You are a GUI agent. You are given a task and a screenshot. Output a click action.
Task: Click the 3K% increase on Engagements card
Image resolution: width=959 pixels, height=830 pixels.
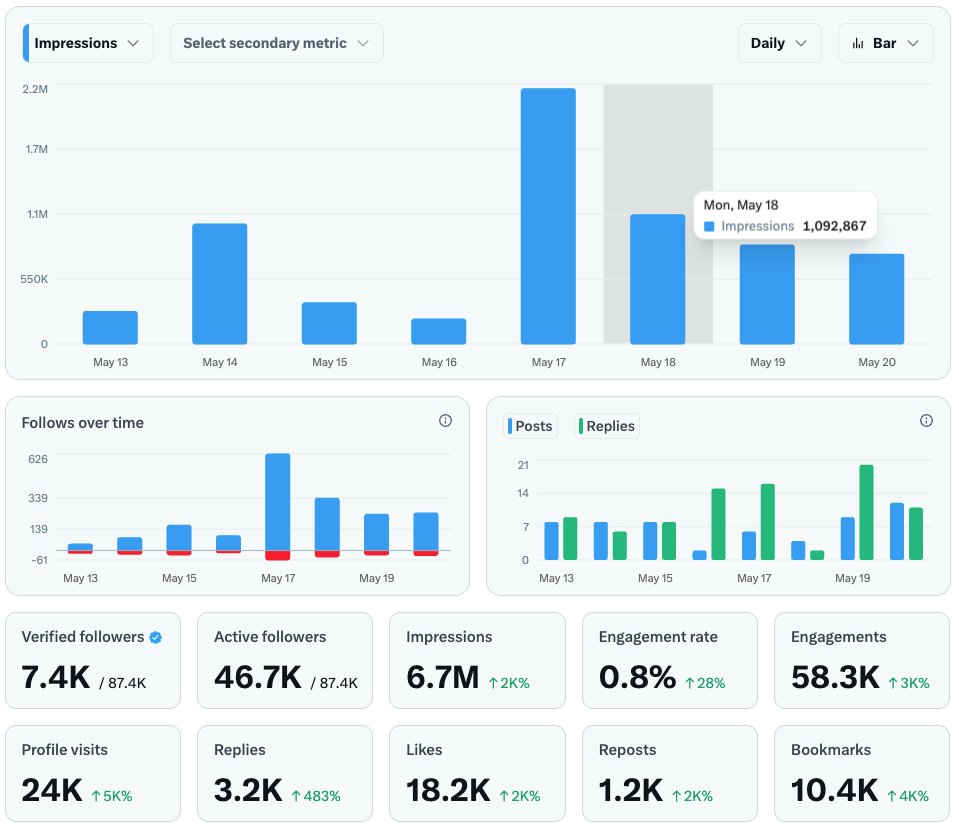(x=908, y=683)
